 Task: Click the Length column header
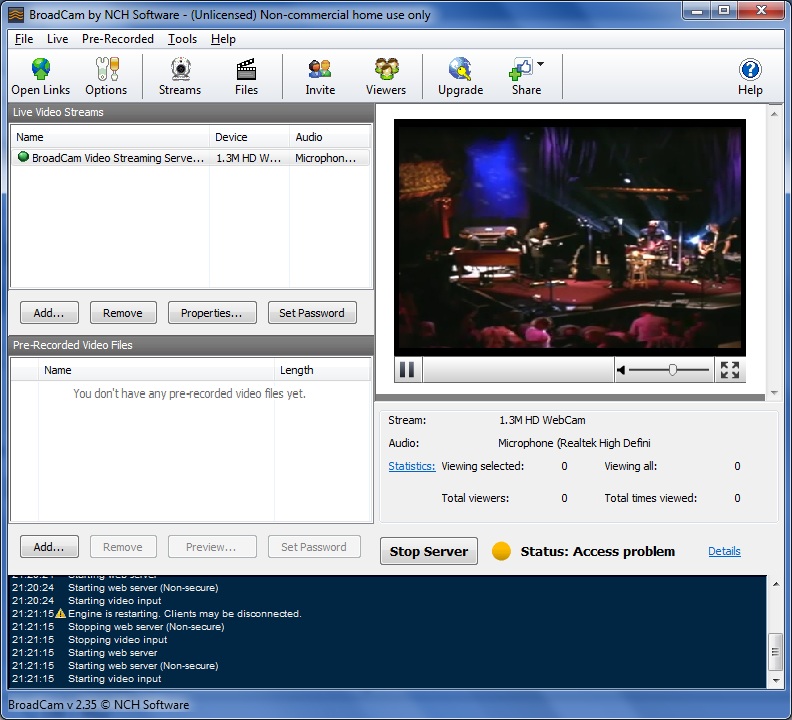pyautogui.click(x=322, y=370)
